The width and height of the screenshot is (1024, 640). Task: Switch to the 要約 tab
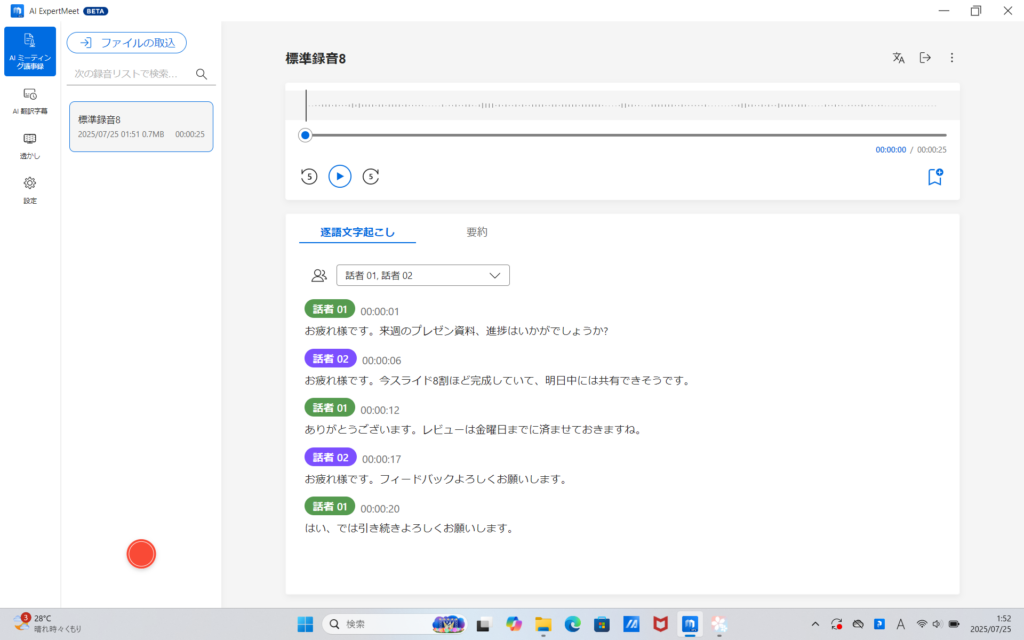click(477, 231)
